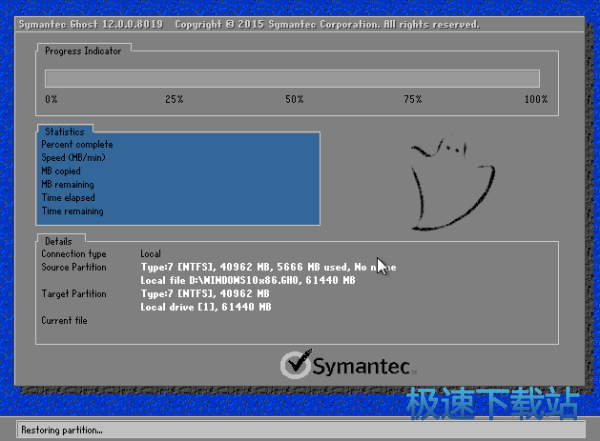Click the Local file D:\WINDOWS10x86.GHO line
This screenshot has height=441, width=600.
[248, 280]
